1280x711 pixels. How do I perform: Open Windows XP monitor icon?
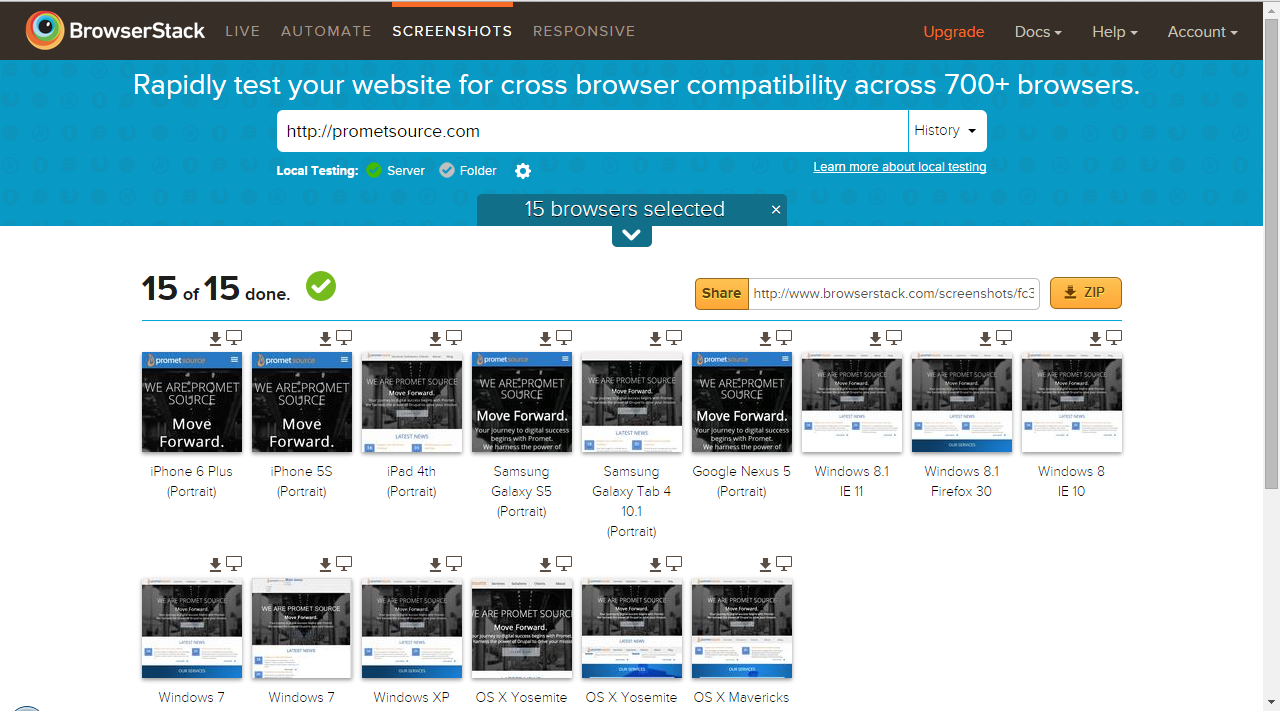point(454,564)
